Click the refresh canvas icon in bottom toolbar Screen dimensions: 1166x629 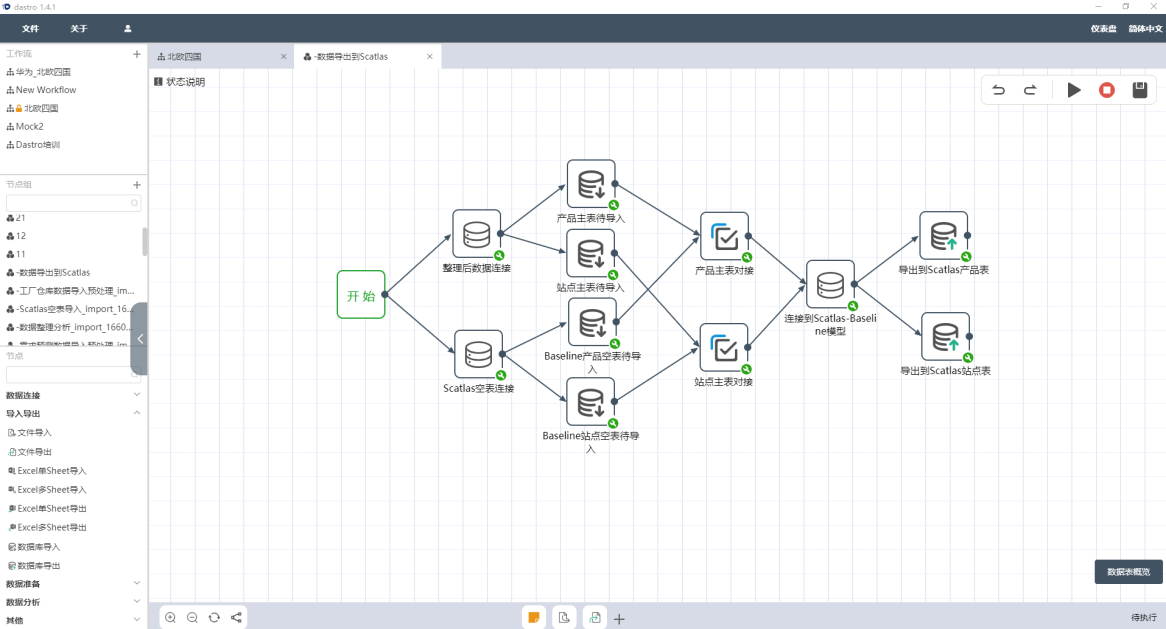(x=214, y=617)
